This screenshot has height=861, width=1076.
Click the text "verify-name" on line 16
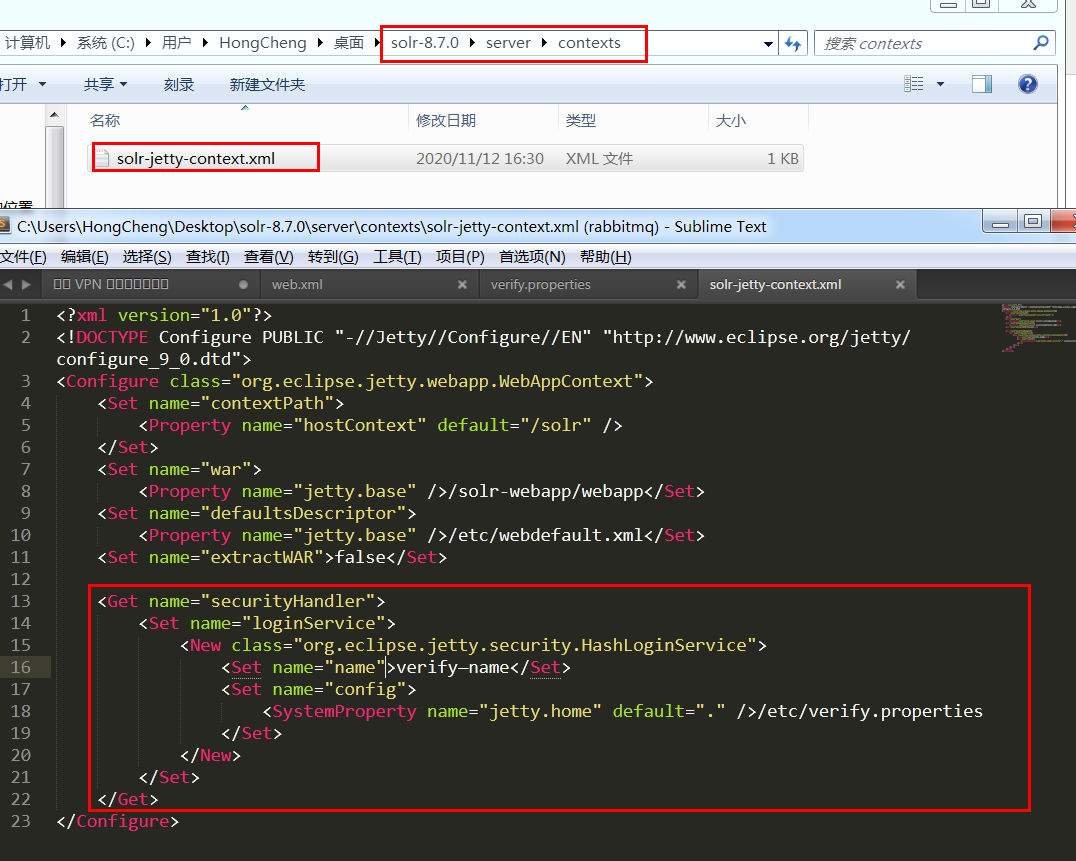pyautogui.click(x=453, y=667)
